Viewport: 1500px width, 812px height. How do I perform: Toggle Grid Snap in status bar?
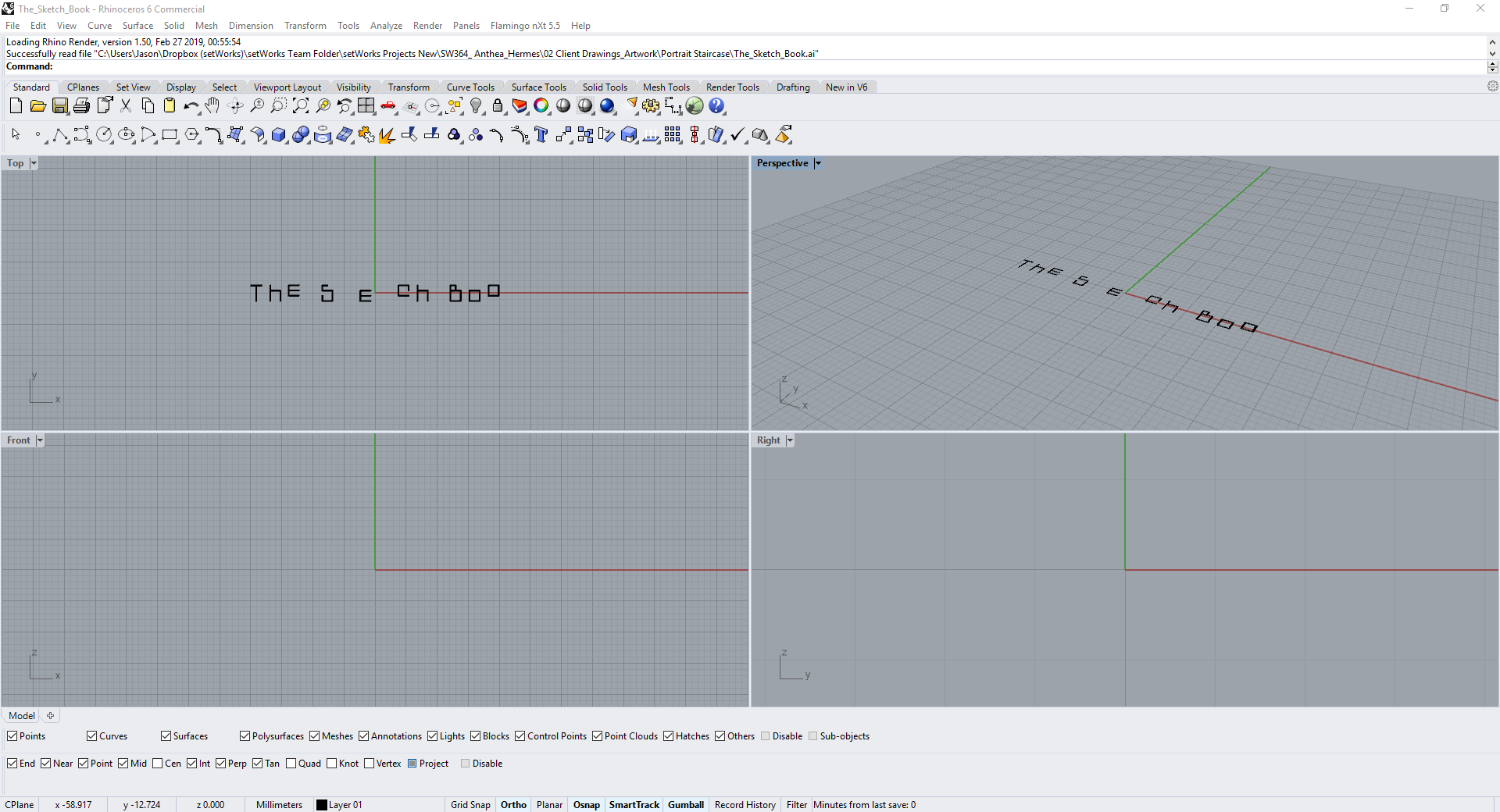(x=470, y=805)
